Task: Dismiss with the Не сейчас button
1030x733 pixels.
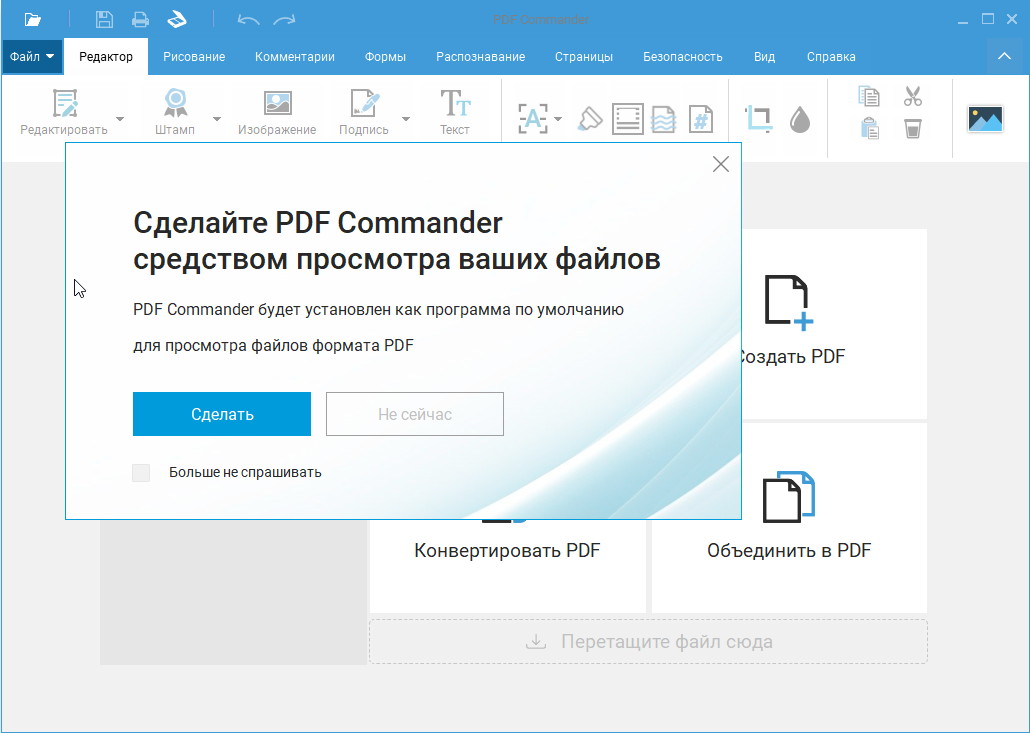Action: click(415, 414)
